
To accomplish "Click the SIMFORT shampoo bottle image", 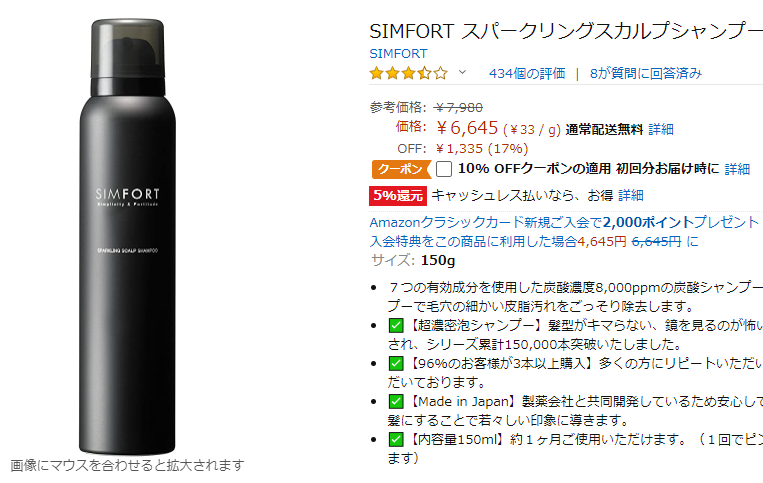I will 127,236.
